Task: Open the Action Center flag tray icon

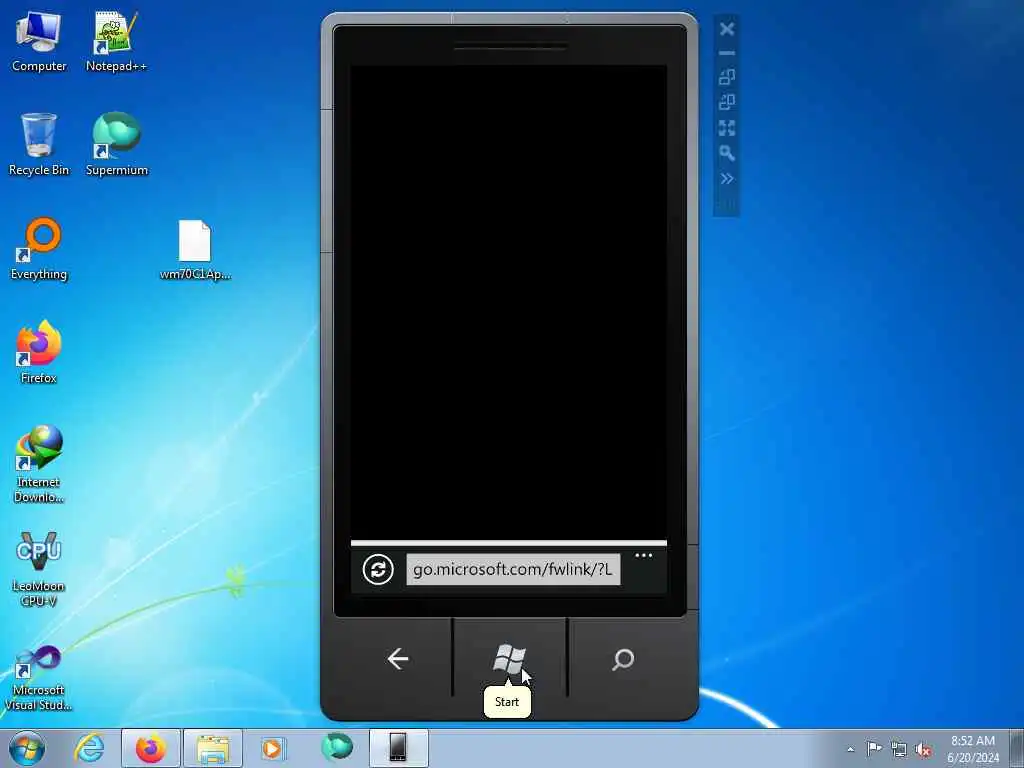Action: 874,748
